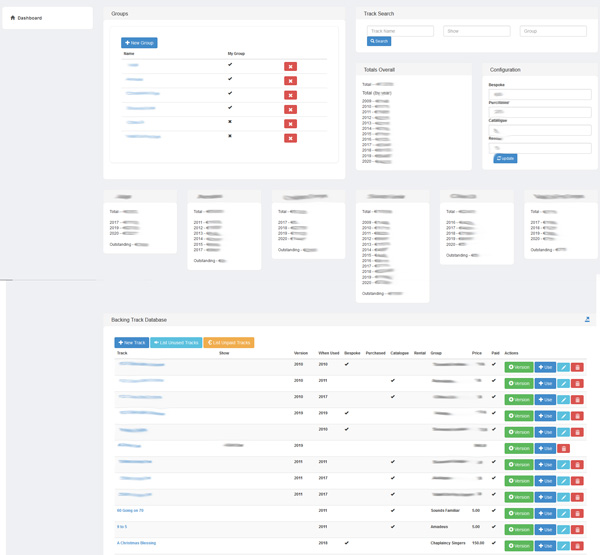Click the Search button under Track Search
The image size is (600, 555).
379,41
